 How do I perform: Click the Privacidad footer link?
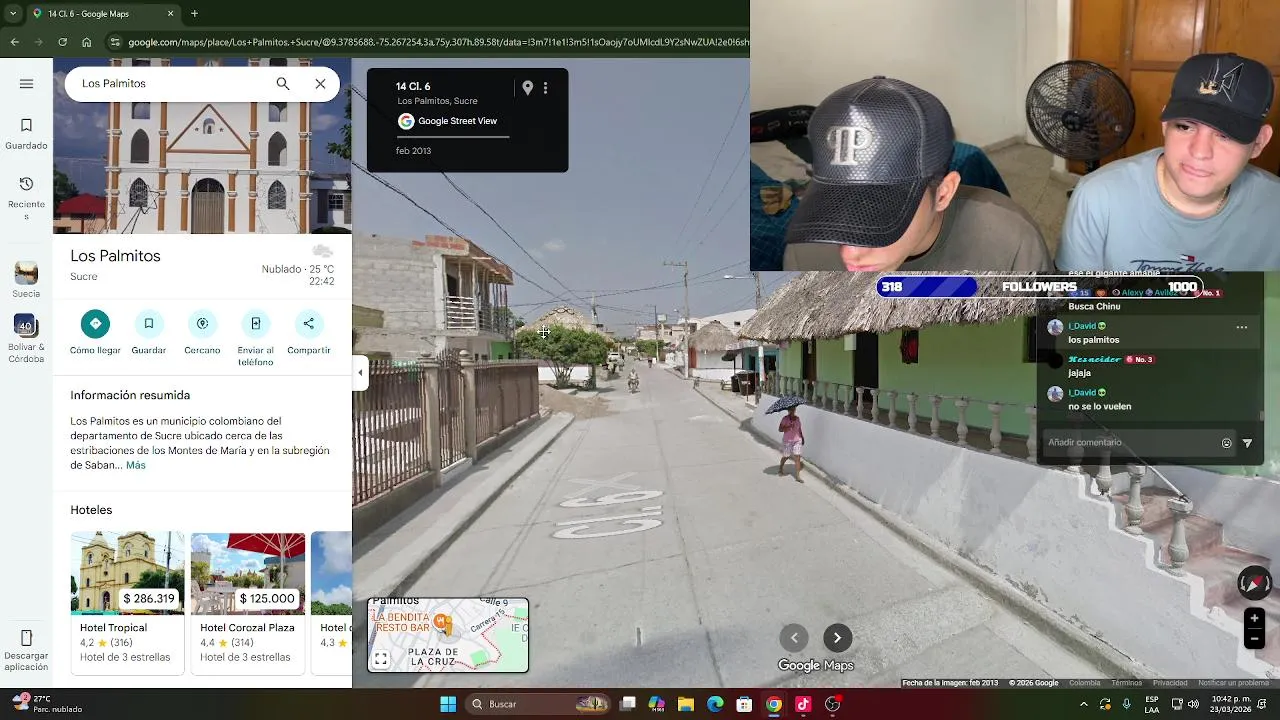tap(1170, 683)
